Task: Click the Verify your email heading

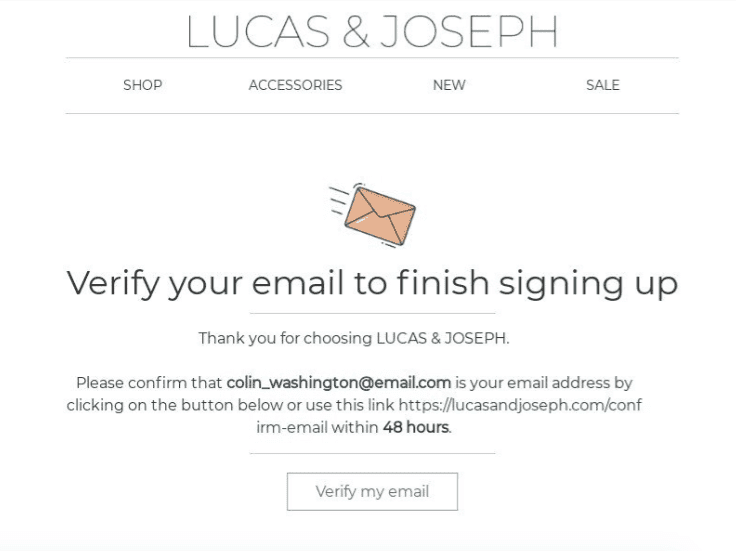Action: 372,283
